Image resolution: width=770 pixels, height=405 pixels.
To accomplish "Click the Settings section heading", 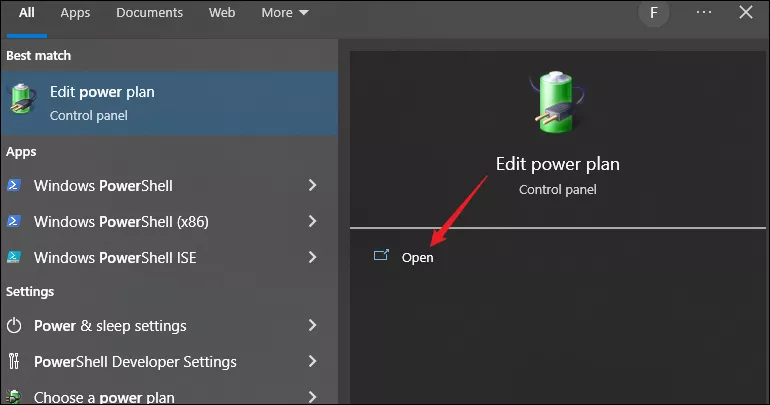I will tap(30, 292).
